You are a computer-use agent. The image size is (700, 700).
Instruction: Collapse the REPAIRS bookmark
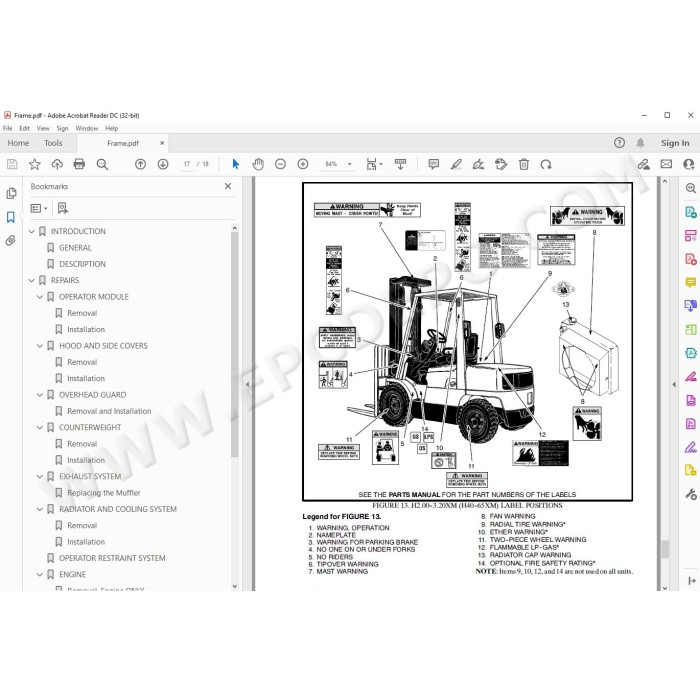[x=31, y=280]
